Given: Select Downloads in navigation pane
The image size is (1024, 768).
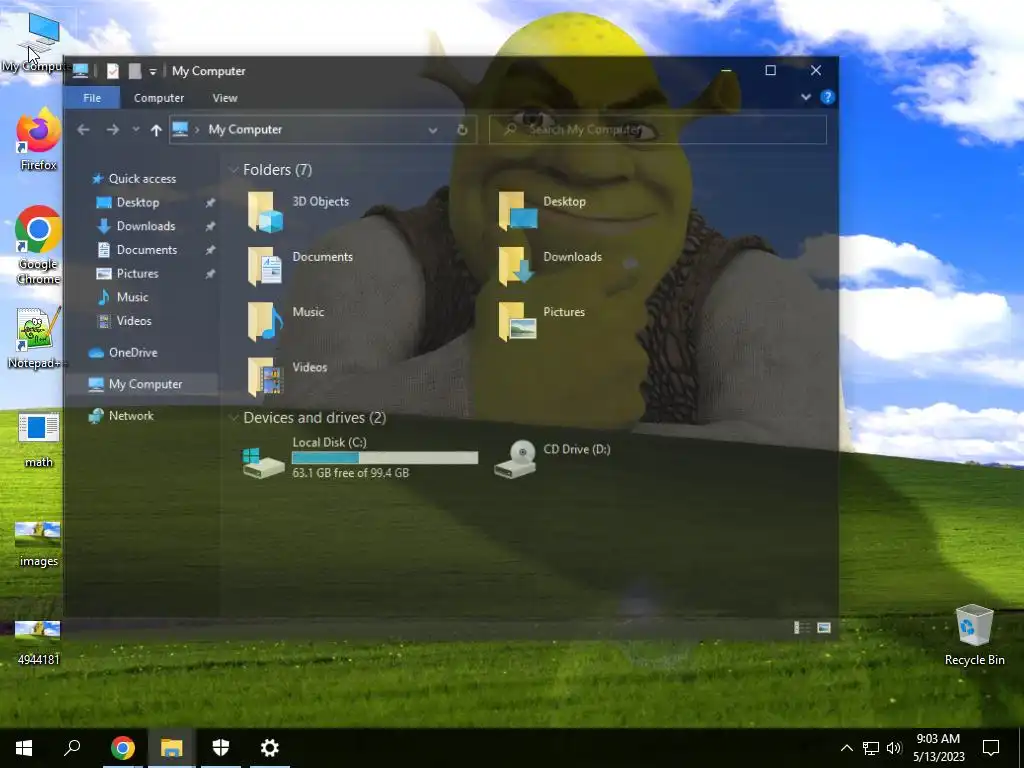Looking at the screenshot, I should click(x=146, y=226).
